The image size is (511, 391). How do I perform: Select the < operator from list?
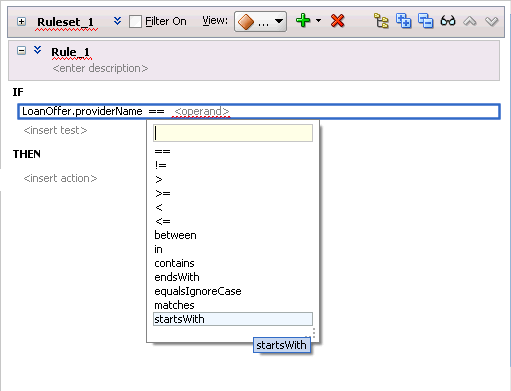[x=233, y=207]
